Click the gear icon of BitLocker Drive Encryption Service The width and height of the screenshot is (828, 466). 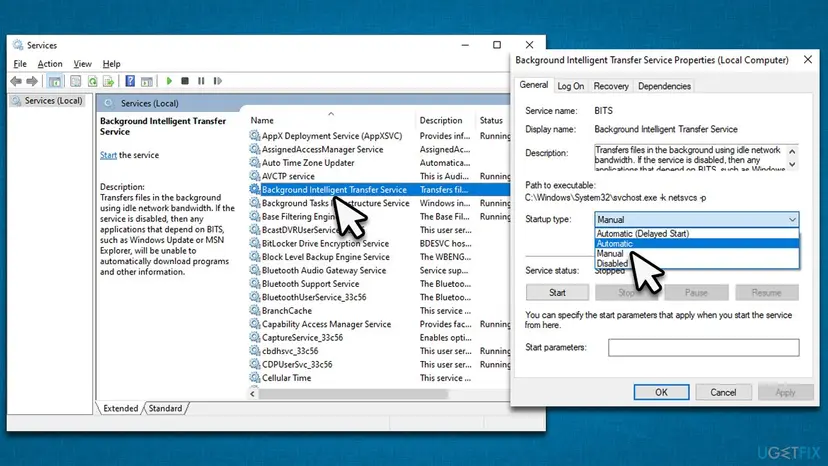coord(255,244)
